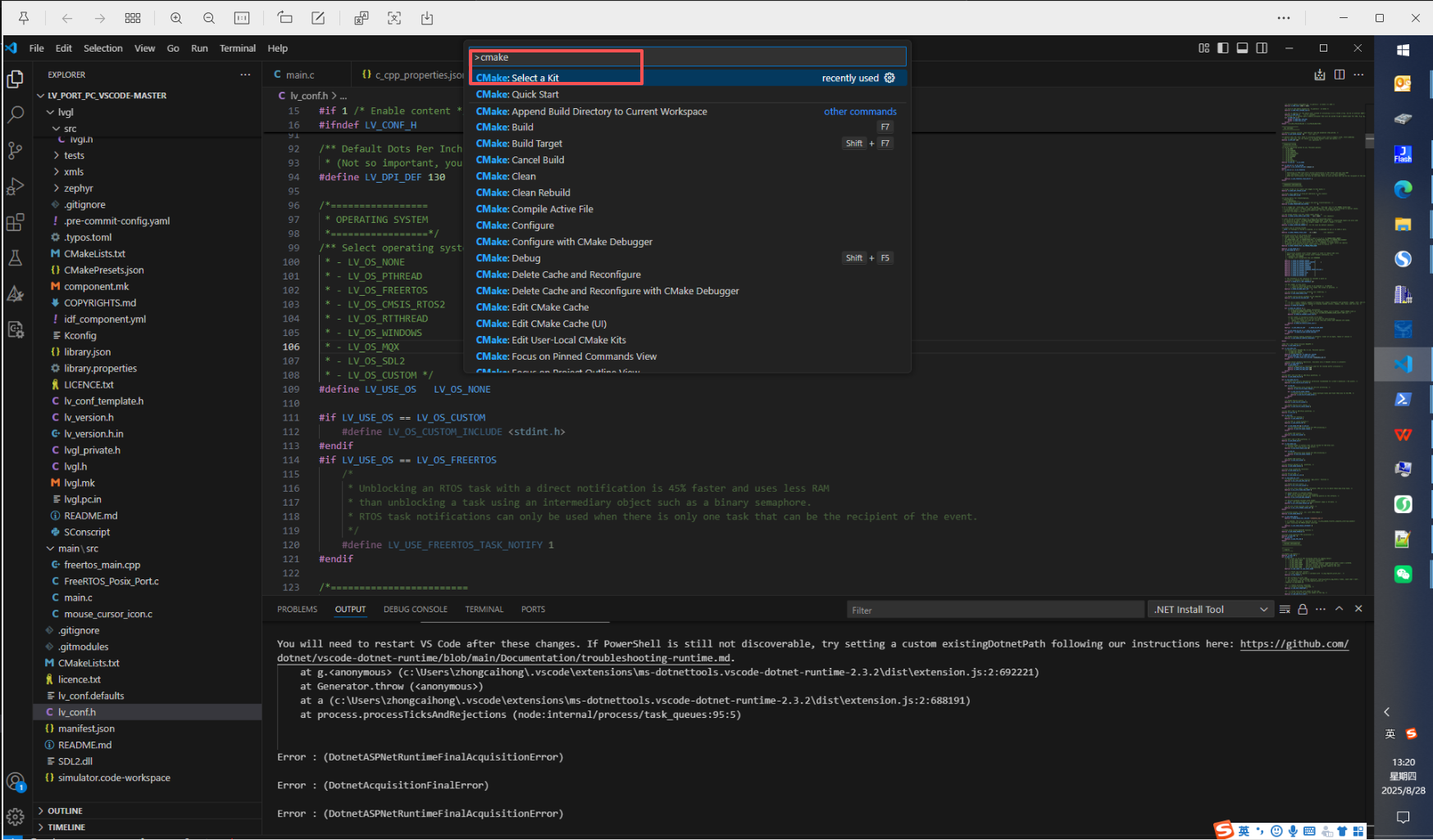Switch to the TERMINAL tab

coord(484,609)
